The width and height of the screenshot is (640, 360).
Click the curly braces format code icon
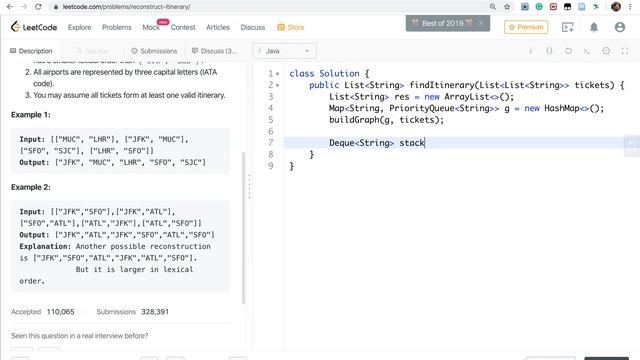(x=549, y=51)
